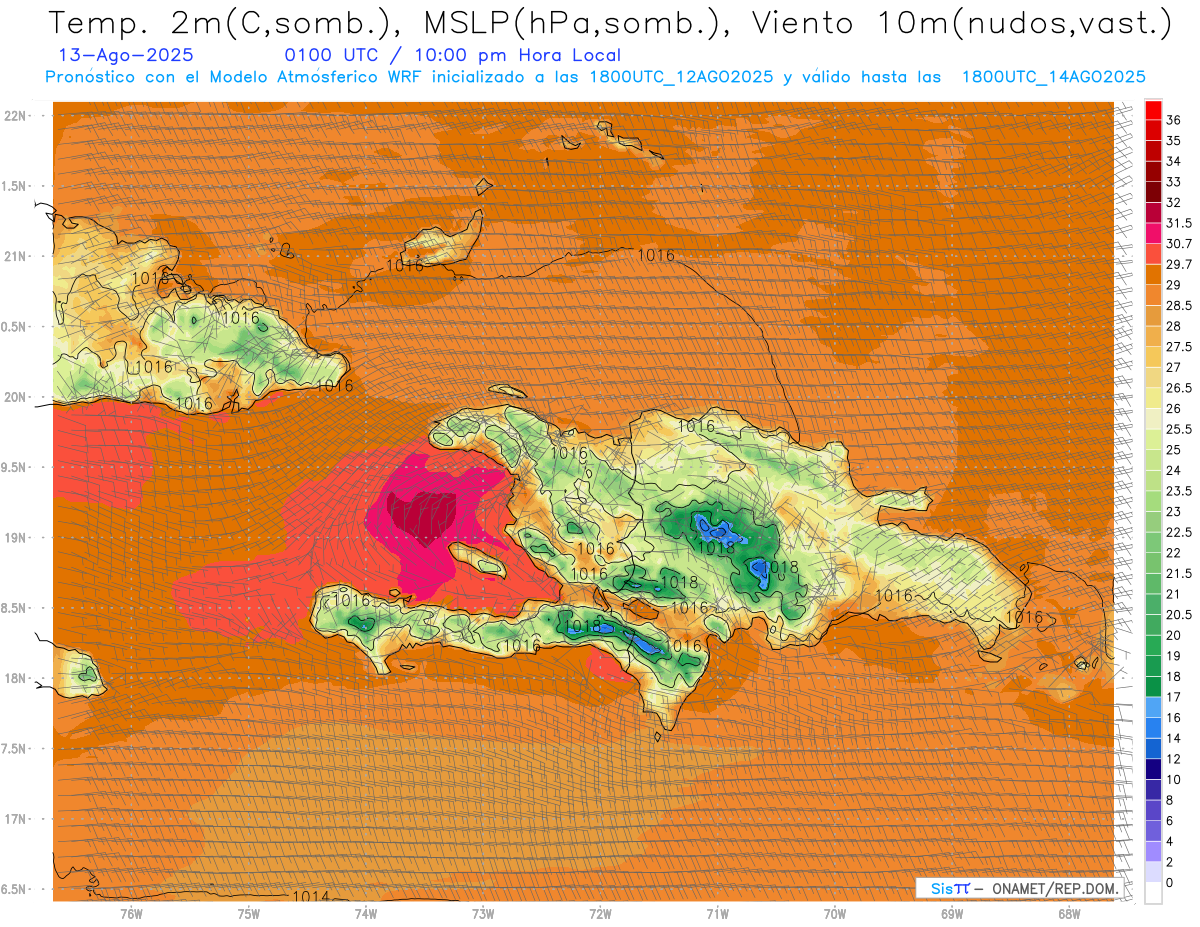Click the "69W" longitude axis label
Image resolution: width=1200 pixels, height=927 pixels.
tap(952, 913)
